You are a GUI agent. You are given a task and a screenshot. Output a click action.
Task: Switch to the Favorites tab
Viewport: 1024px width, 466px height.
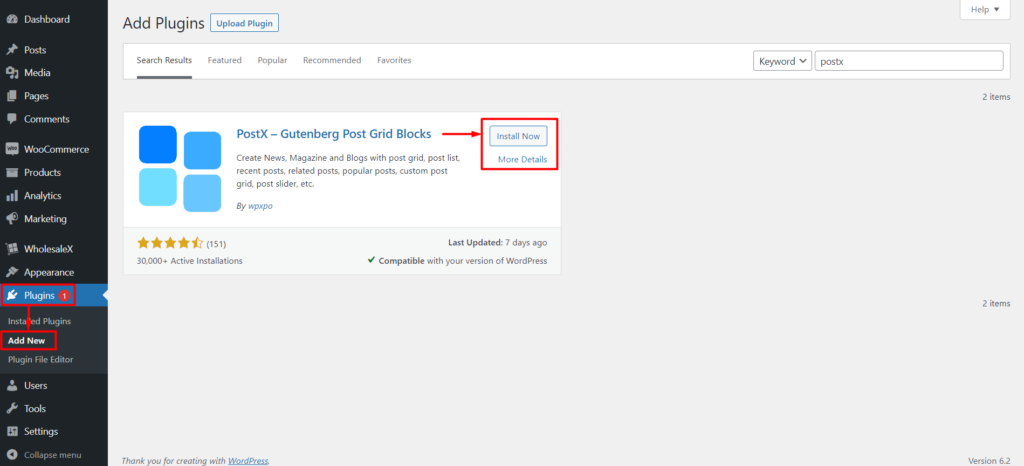point(394,60)
